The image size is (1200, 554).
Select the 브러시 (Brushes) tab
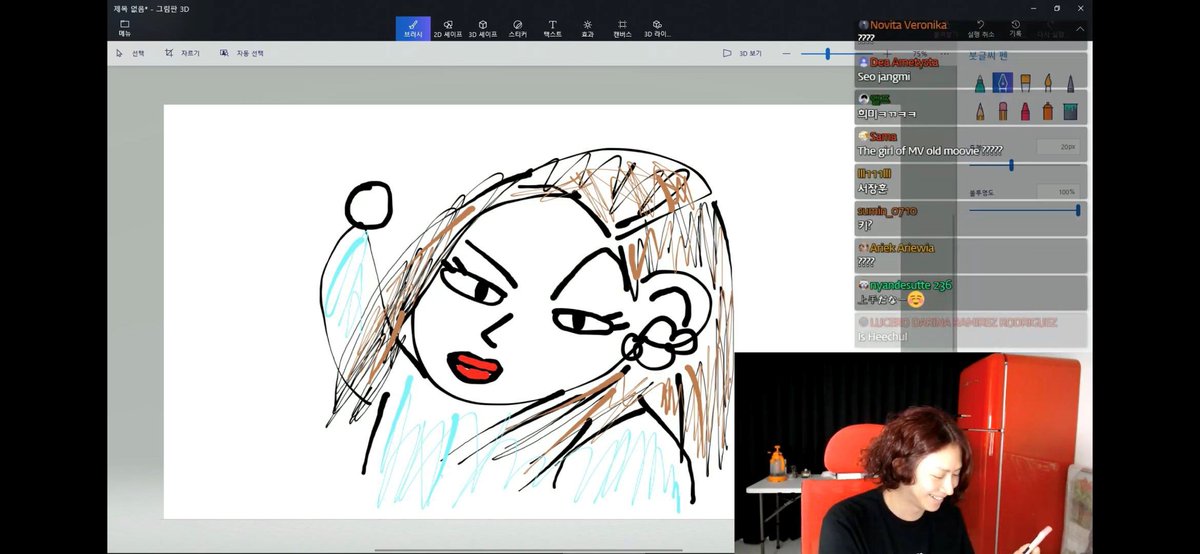[413, 28]
